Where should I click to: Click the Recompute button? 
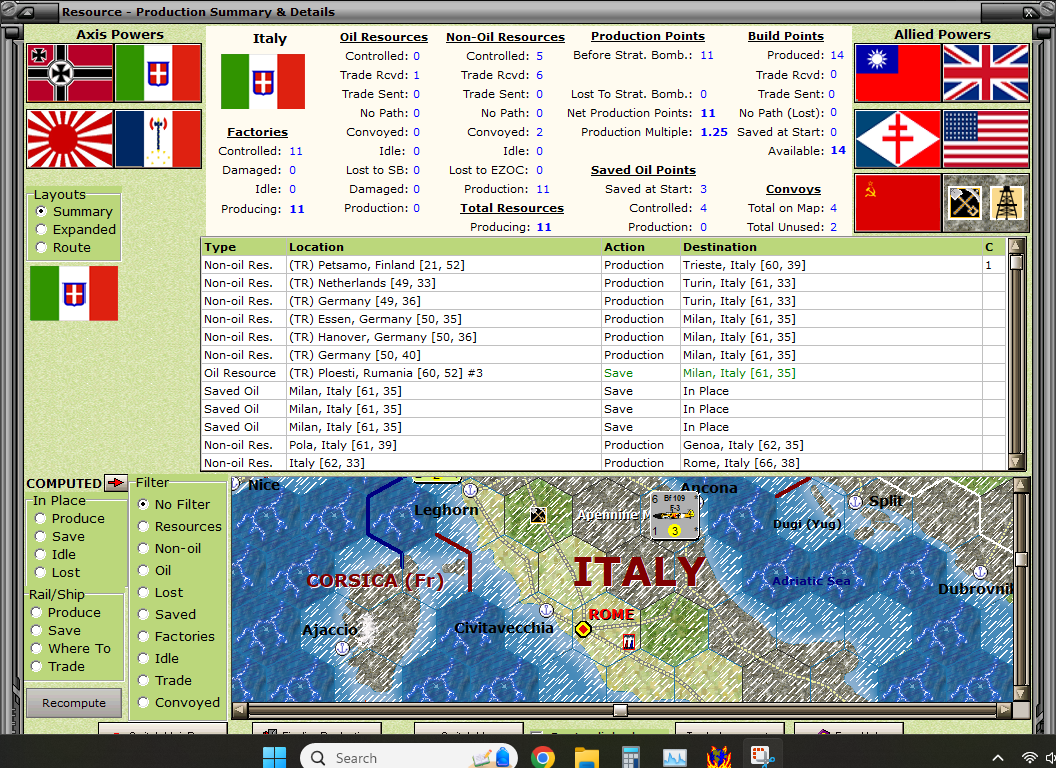point(74,703)
